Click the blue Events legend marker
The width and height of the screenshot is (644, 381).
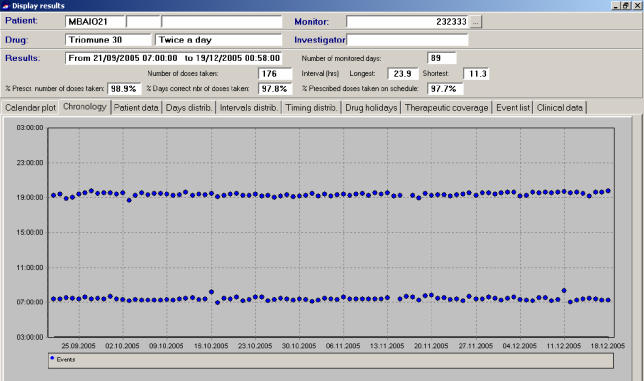(x=52, y=358)
